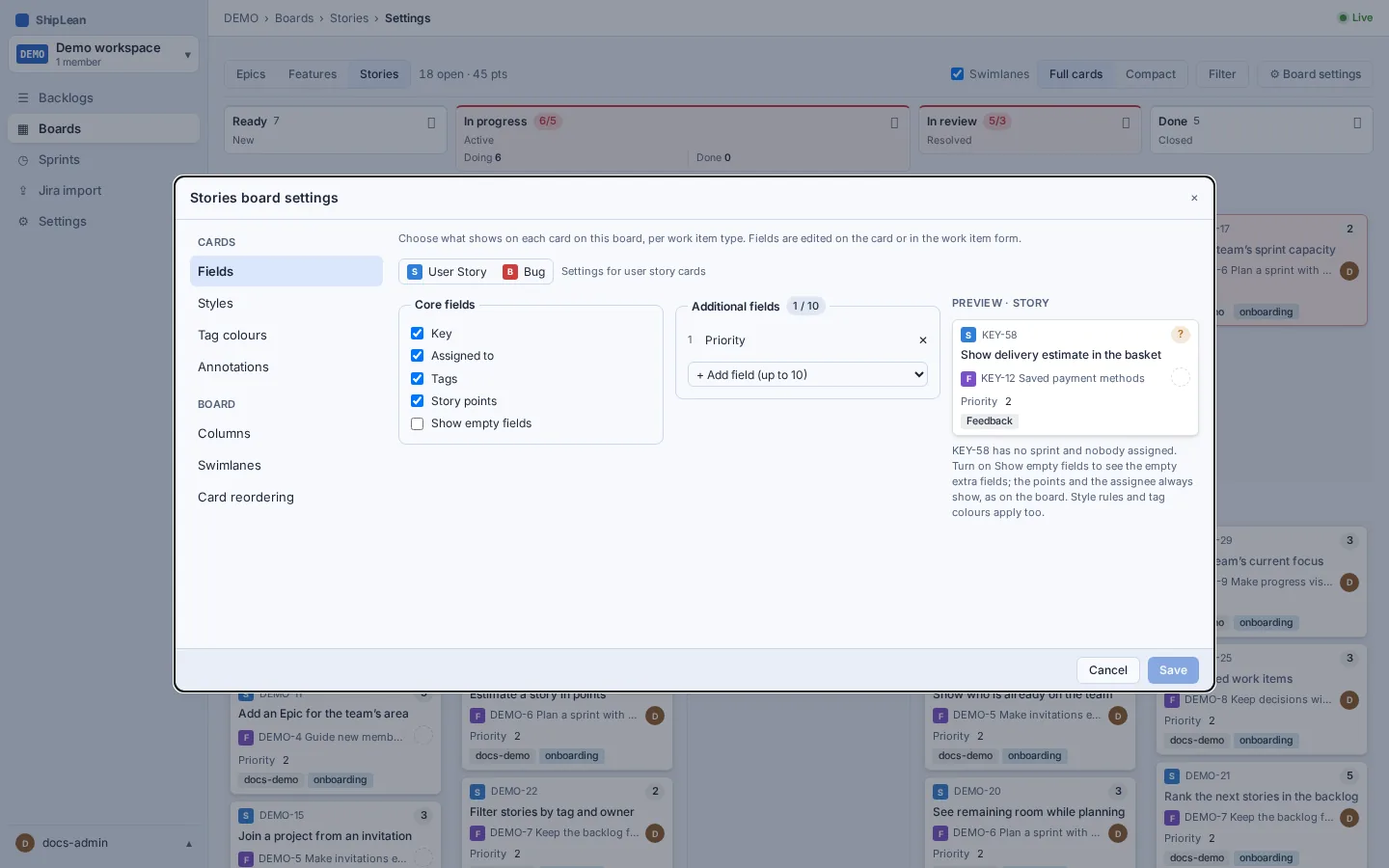The height and width of the screenshot is (868, 1389).
Task: Open the Card reordering settings section
Action: pyautogui.click(x=286, y=498)
